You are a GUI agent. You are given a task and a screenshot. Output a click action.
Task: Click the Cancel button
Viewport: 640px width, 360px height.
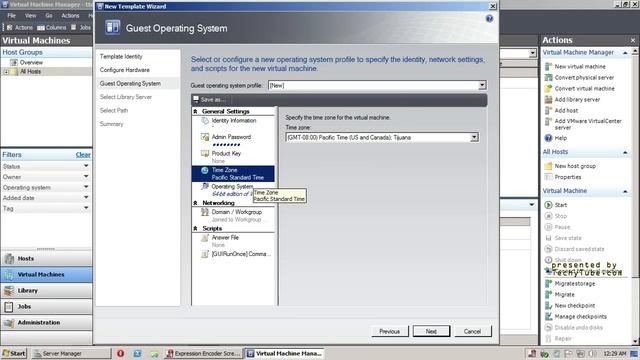point(473,331)
